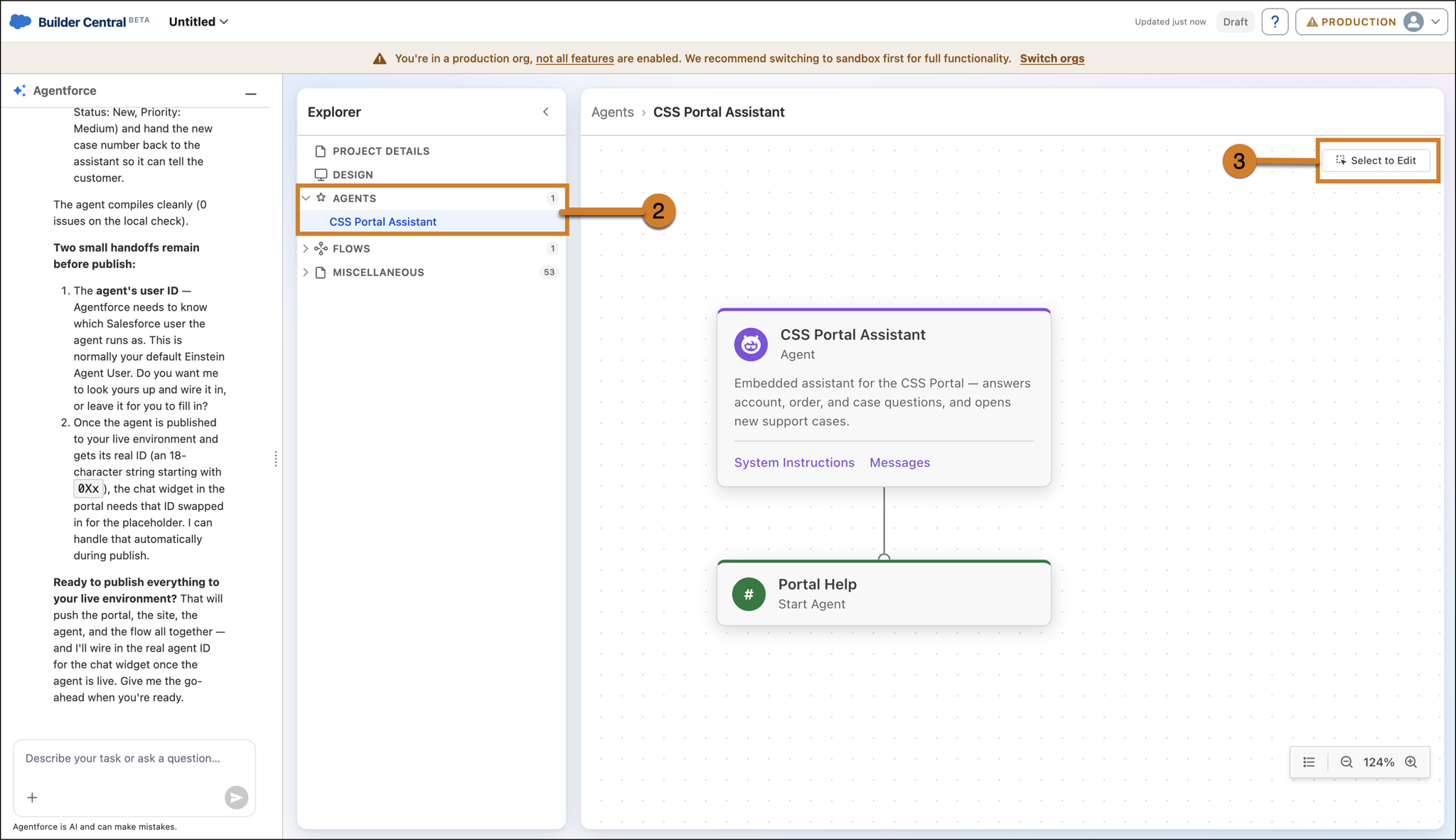This screenshot has width=1456, height=840.
Task: Click the Flows node icon
Action: point(321,248)
